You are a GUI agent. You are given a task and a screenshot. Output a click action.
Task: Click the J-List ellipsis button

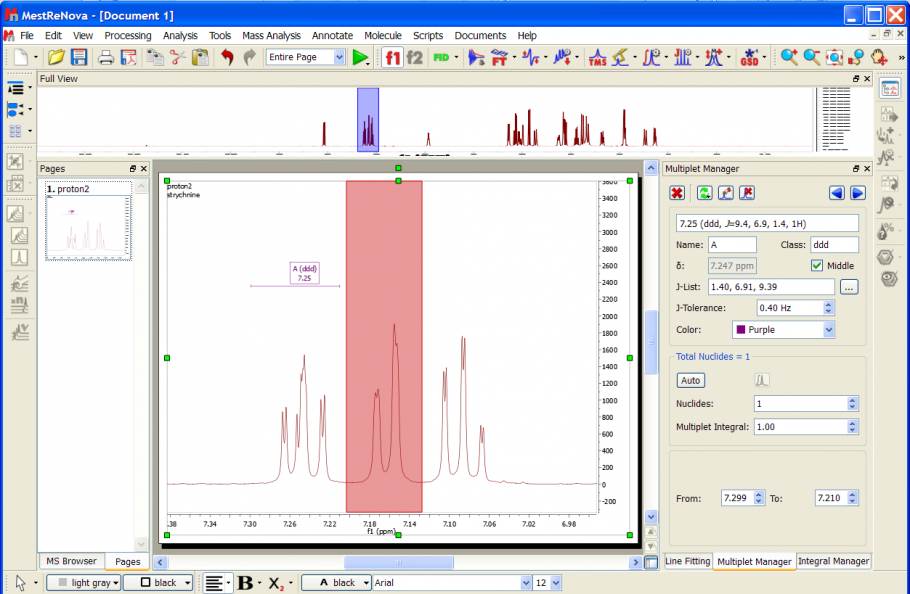[849, 287]
